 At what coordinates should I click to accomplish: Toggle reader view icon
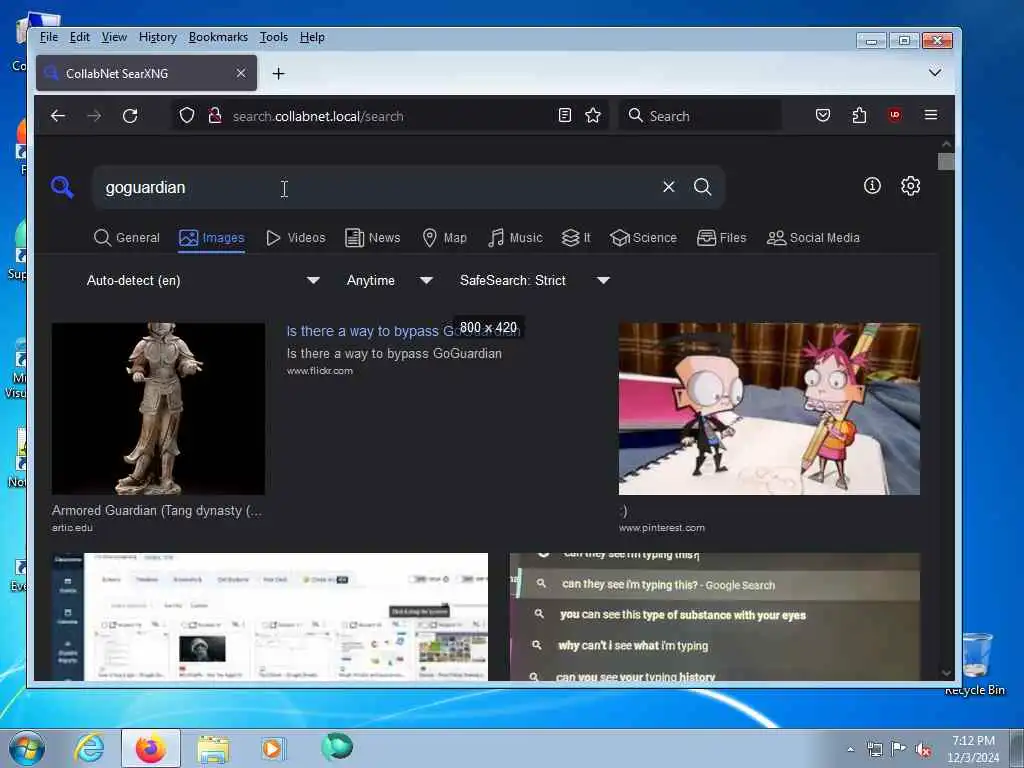(x=565, y=116)
